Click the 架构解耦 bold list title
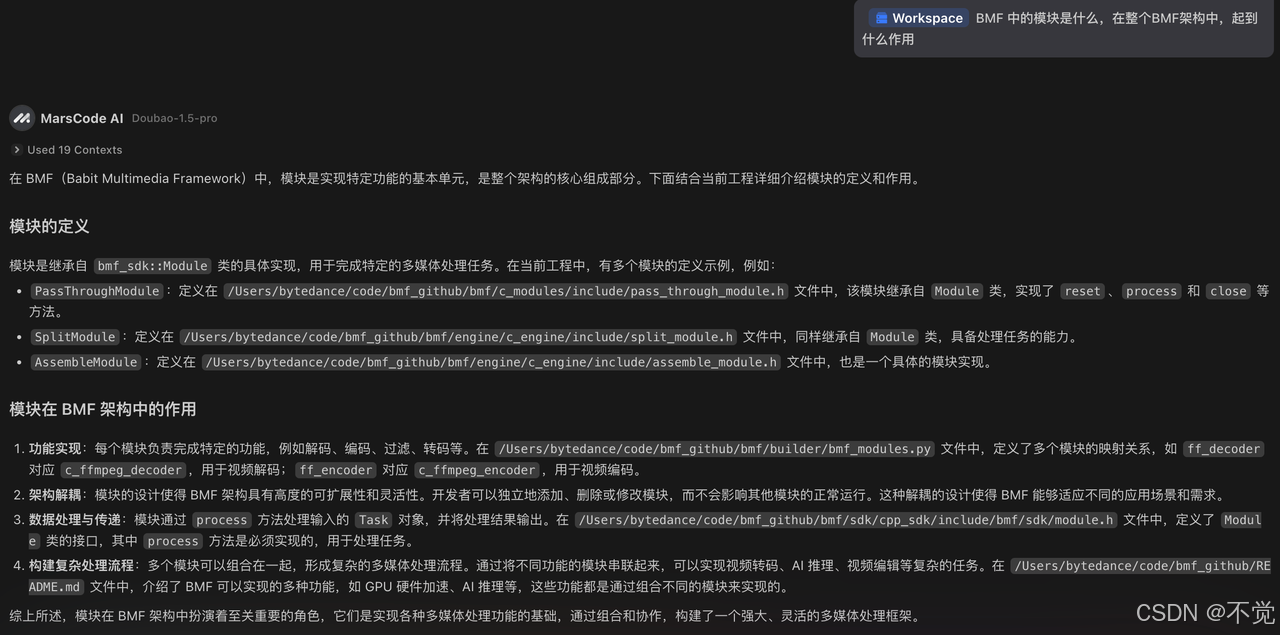 [55, 495]
